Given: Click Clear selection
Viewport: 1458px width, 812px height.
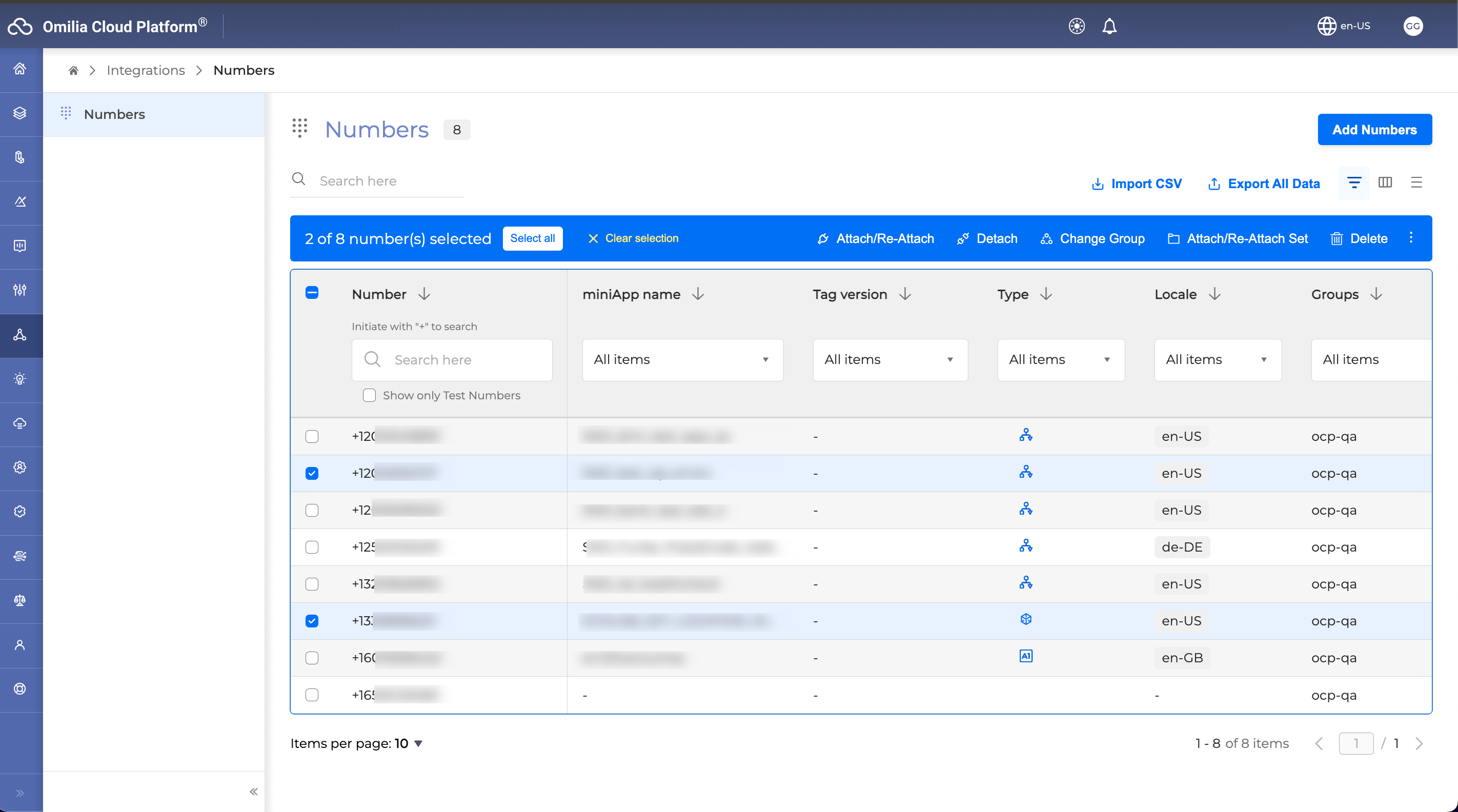Looking at the screenshot, I should pyautogui.click(x=632, y=238).
